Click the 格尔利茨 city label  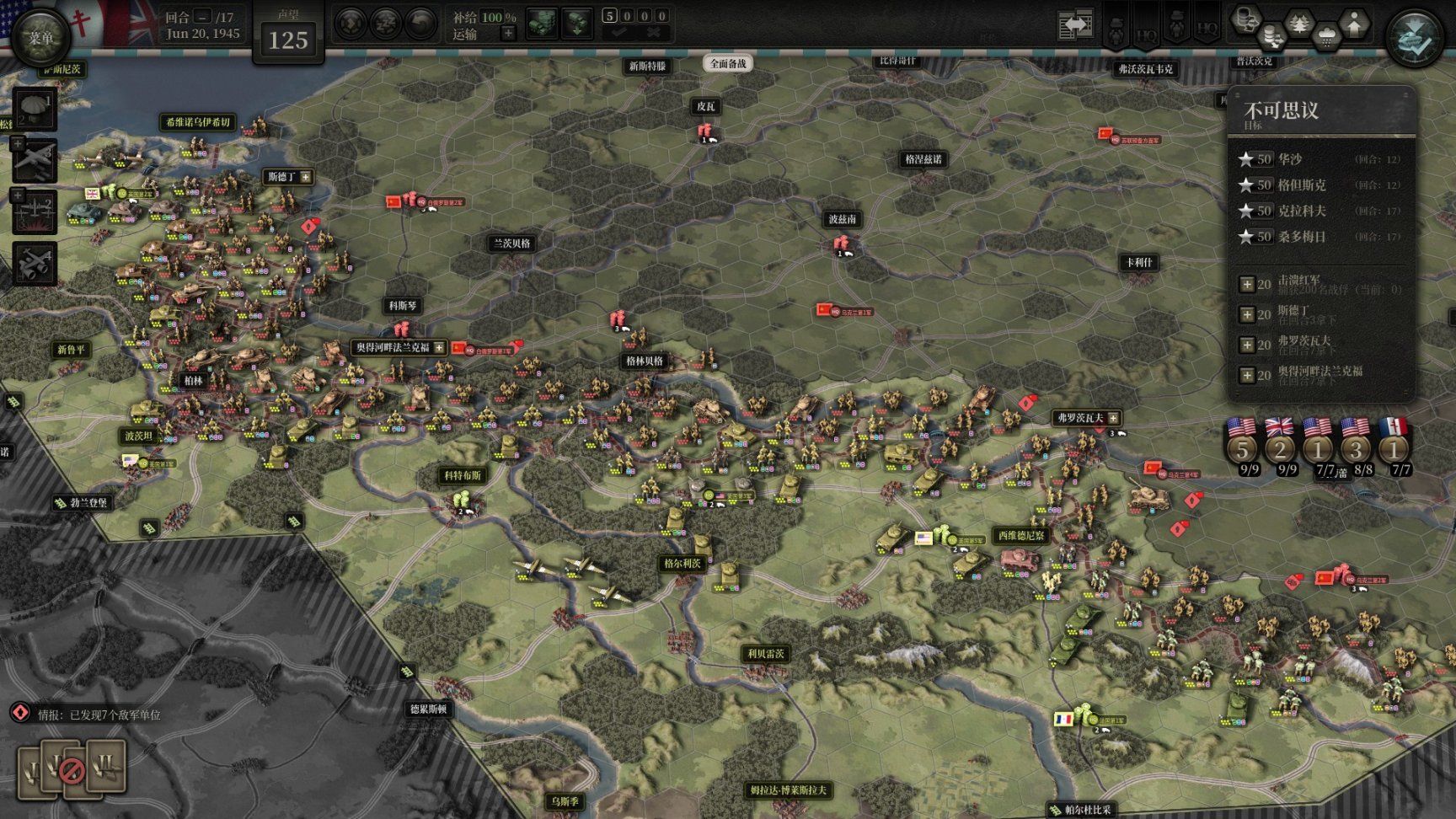(x=682, y=563)
